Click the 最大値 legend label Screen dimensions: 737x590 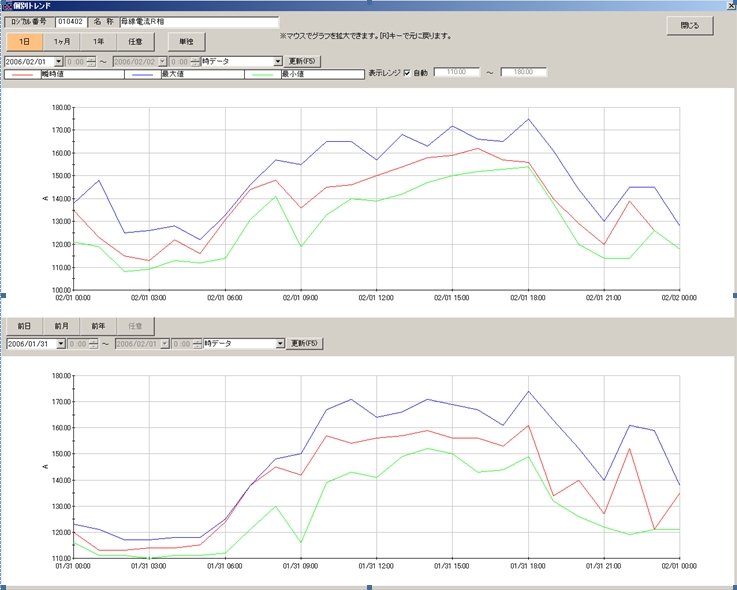click(x=172, y=74)
